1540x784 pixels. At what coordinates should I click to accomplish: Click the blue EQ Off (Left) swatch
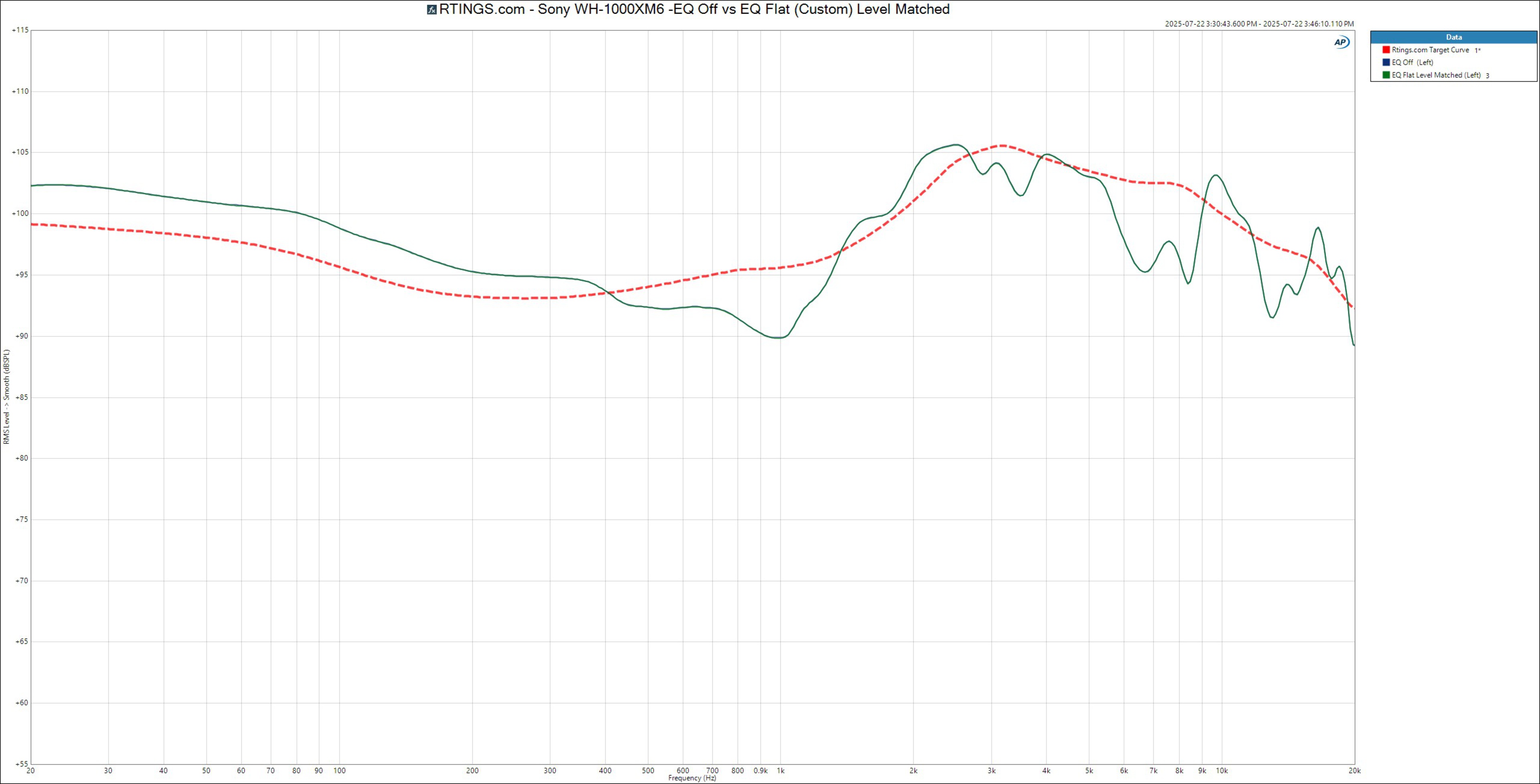click(1386, 62)
